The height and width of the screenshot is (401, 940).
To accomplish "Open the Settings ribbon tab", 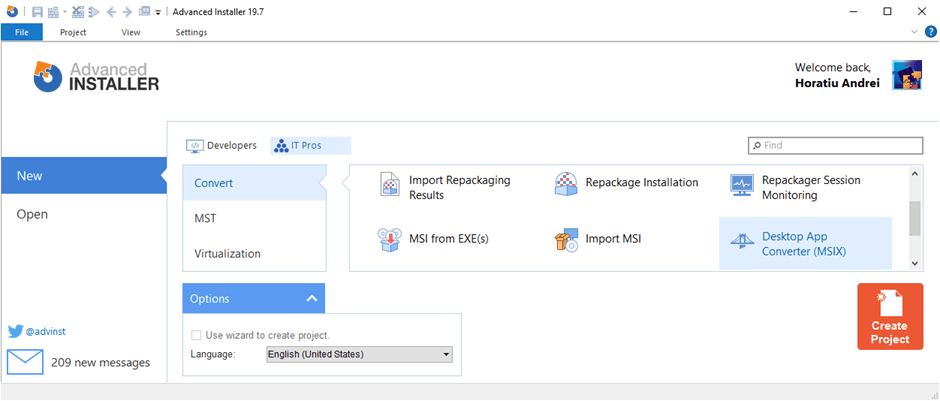I will click(x=191, y=32).
